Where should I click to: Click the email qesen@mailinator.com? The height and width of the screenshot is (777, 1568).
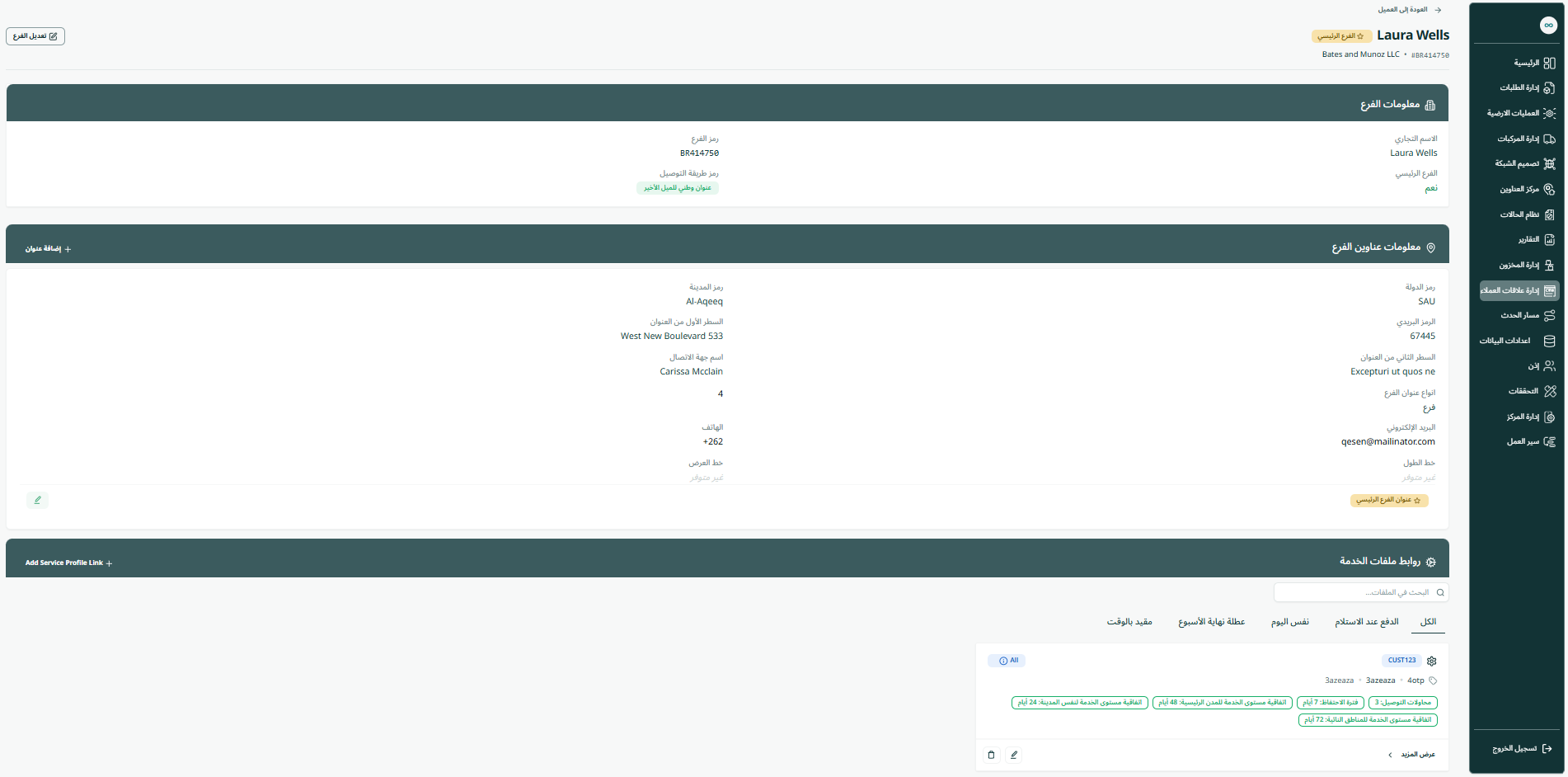1388,442
